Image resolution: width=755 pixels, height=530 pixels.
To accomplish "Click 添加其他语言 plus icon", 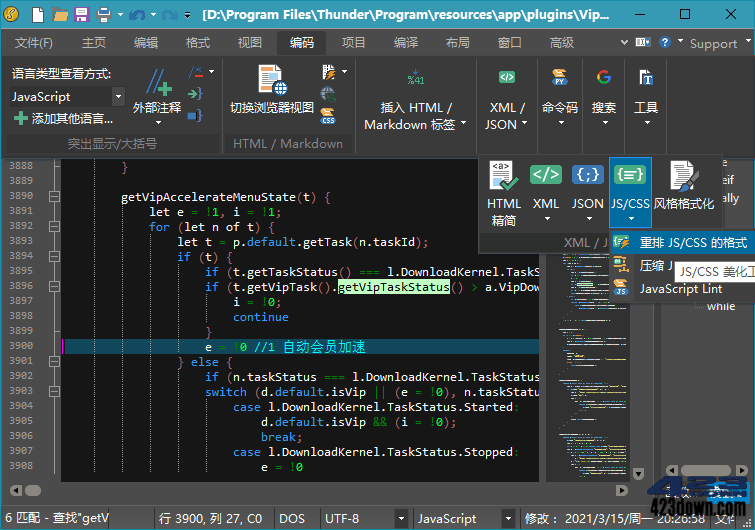I will point(21,118).
